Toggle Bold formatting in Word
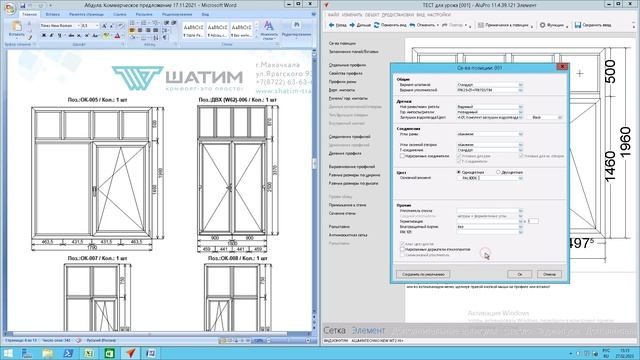The height and width of the screenshot is (360, 640). 44,36
